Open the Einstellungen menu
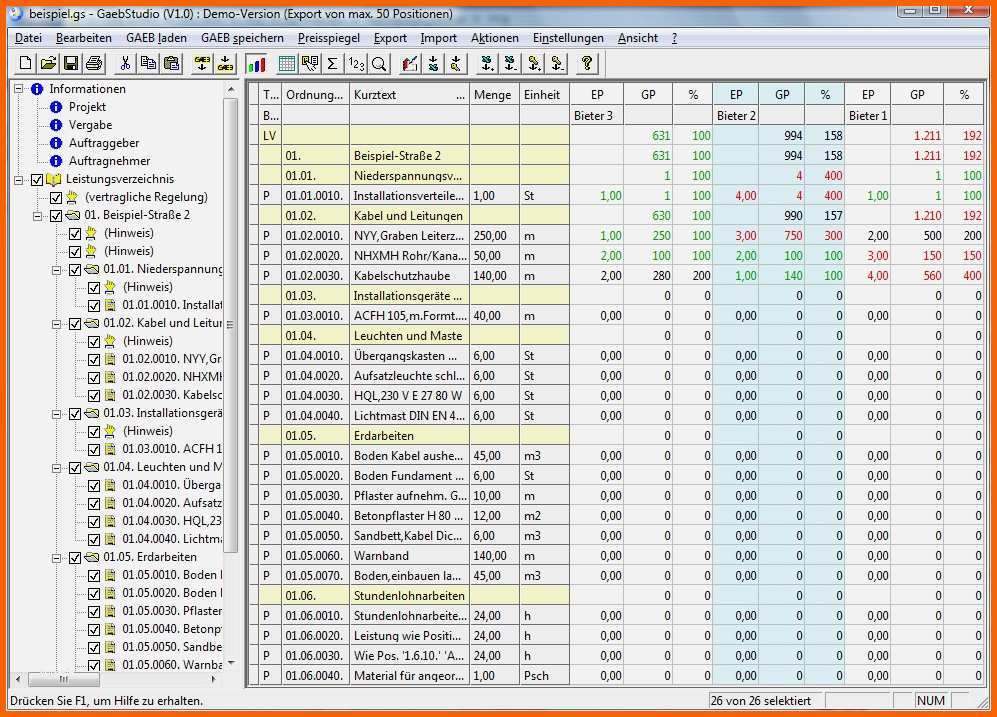This screenshot has width=997, height=717. (x=568, y=38)
